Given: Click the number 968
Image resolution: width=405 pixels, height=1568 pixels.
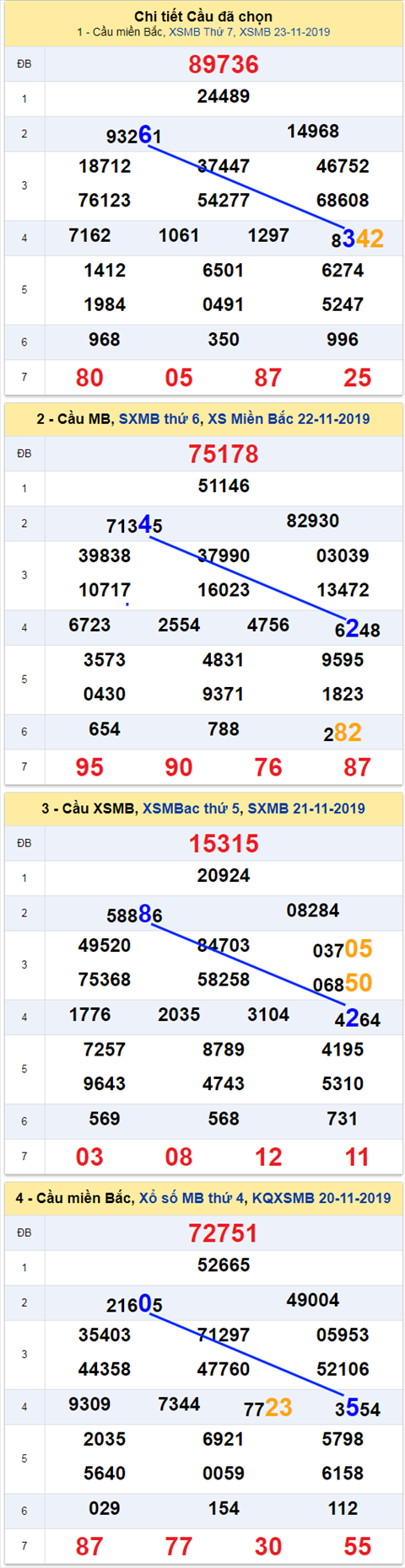Looking at the screenshot, I should 105,340.
